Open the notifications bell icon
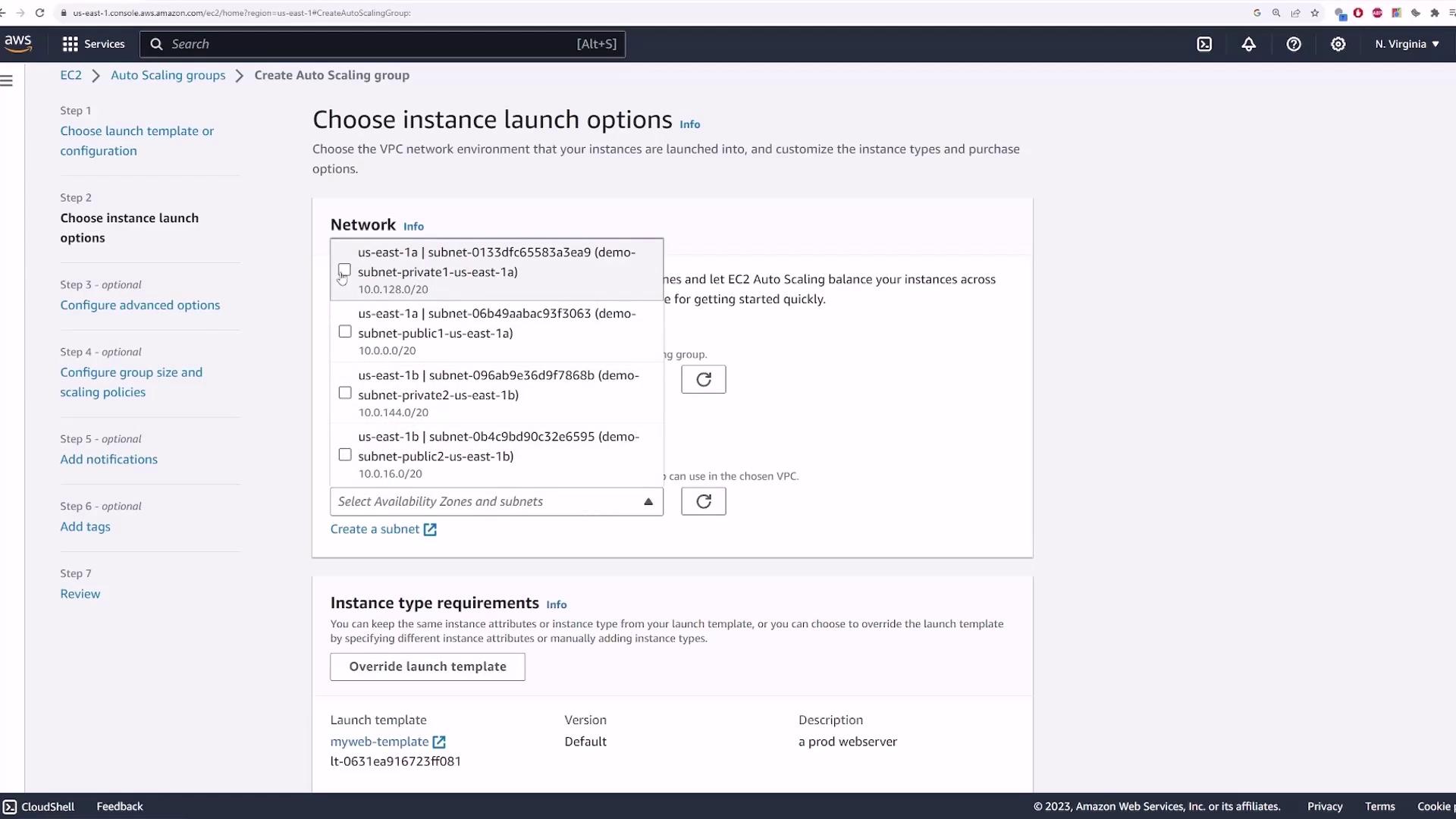Image resolution: width=1456 pixels, height=819 pixels. click(x=1248, y=44)
